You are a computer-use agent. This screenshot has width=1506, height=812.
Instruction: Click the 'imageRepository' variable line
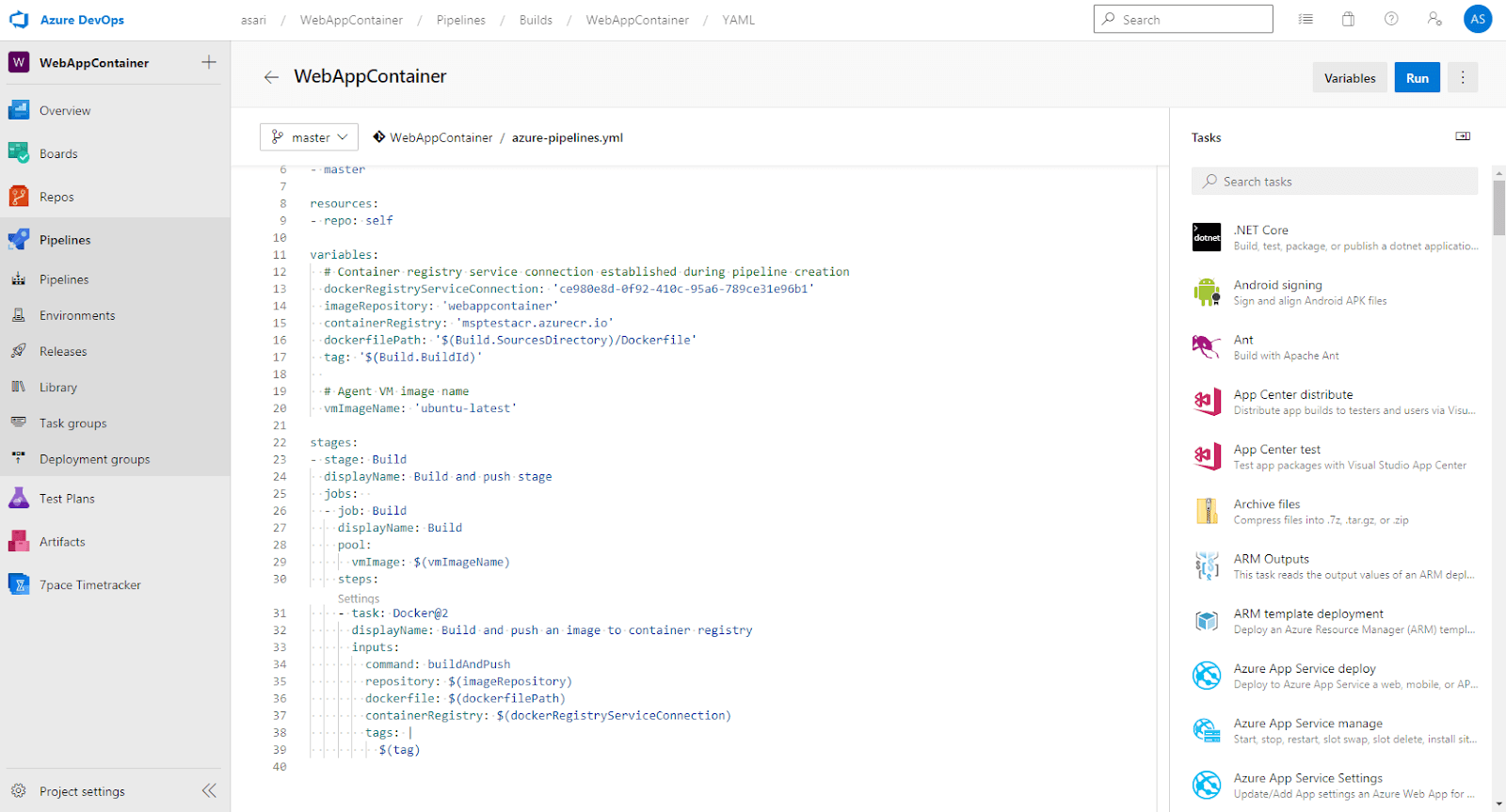[x=441, y=306]
